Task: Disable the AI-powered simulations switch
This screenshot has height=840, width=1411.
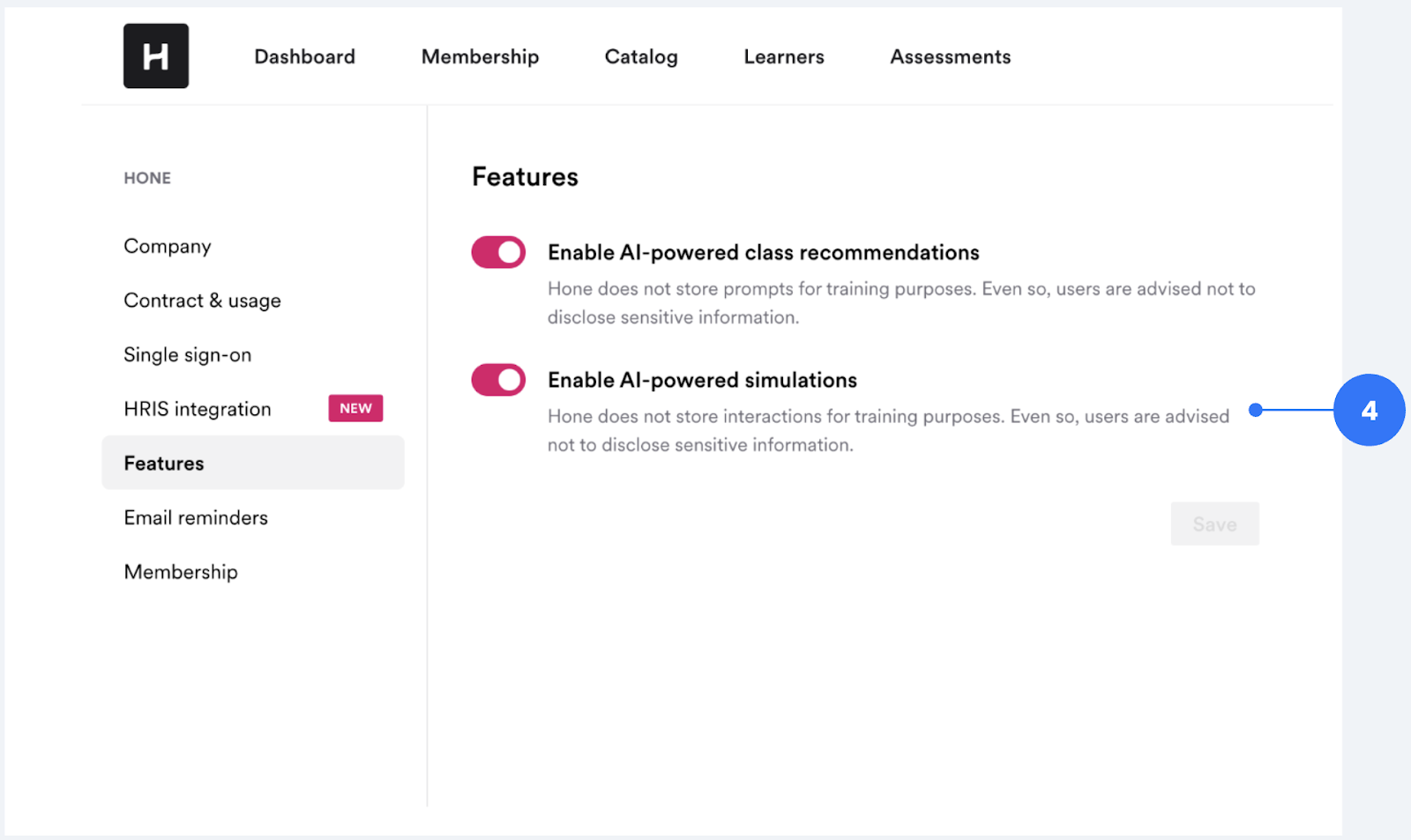Action: (498, 381)
